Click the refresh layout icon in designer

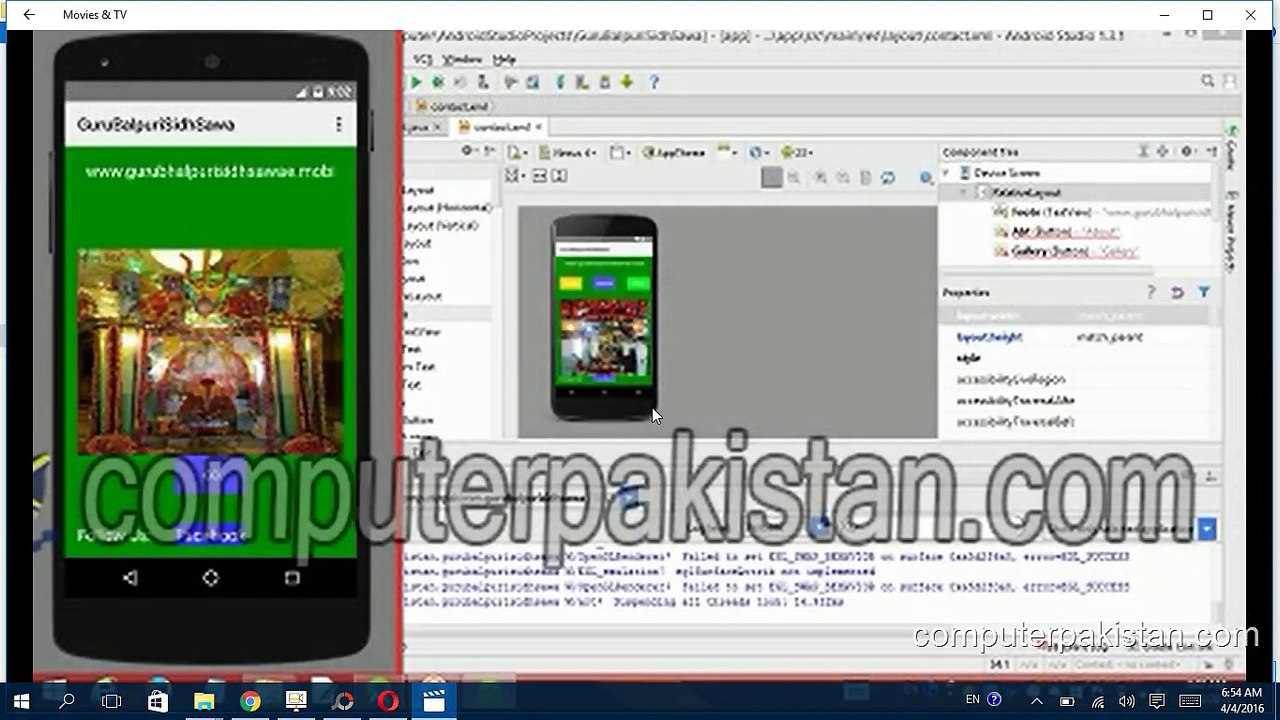tap(887, 178)
